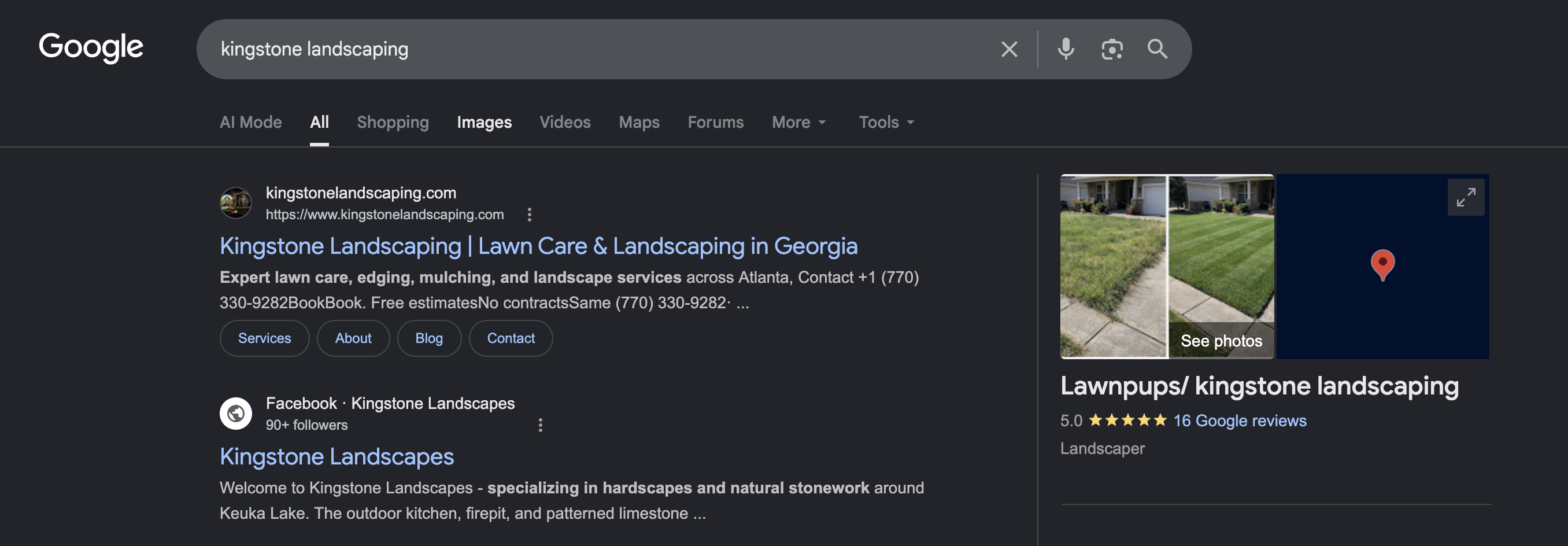The height and width of the screenshot is (546, 1568).
Task: Expand the More dropdown
Action: pos(799,123)
